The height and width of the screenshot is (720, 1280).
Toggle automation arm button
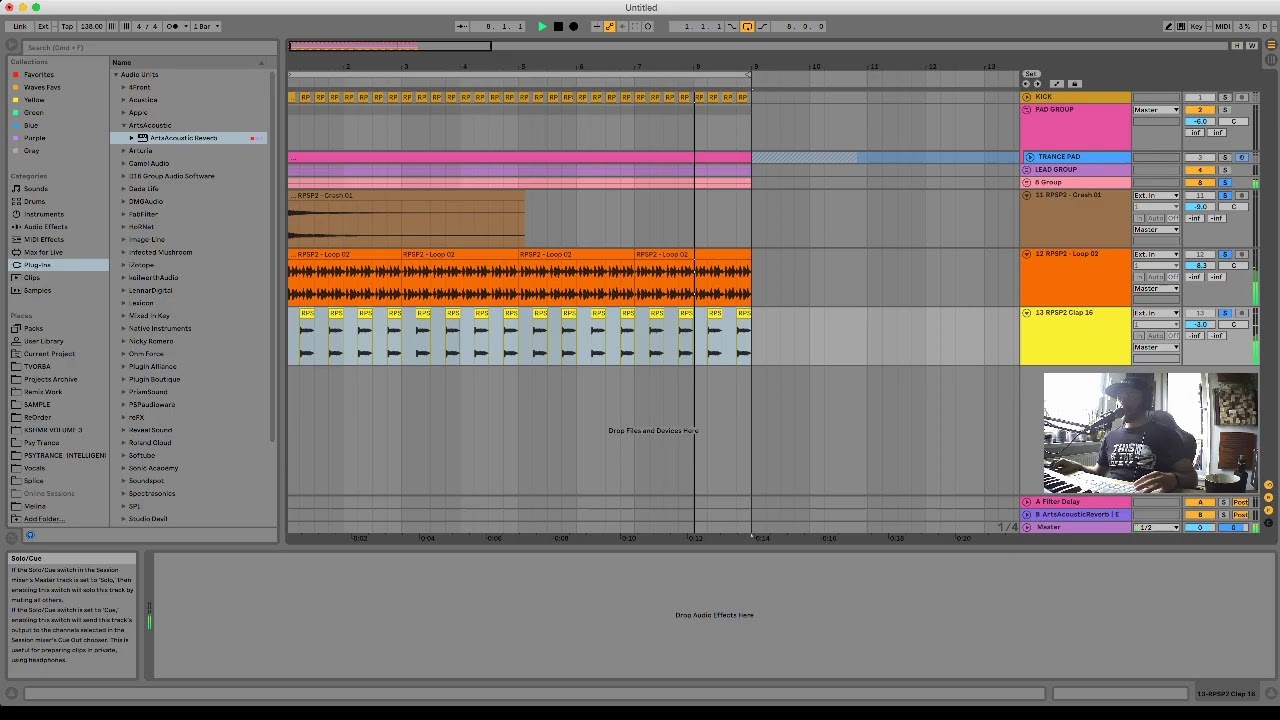point(609,26)
